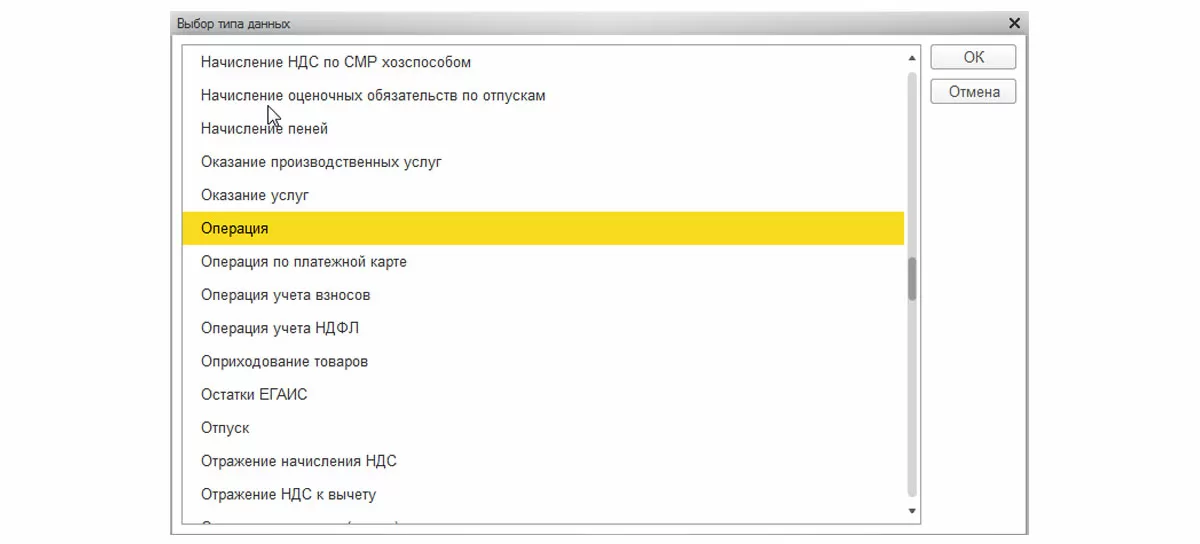
Task: Choose the Остатки ЕГАИС type
Action: (254, 394)
